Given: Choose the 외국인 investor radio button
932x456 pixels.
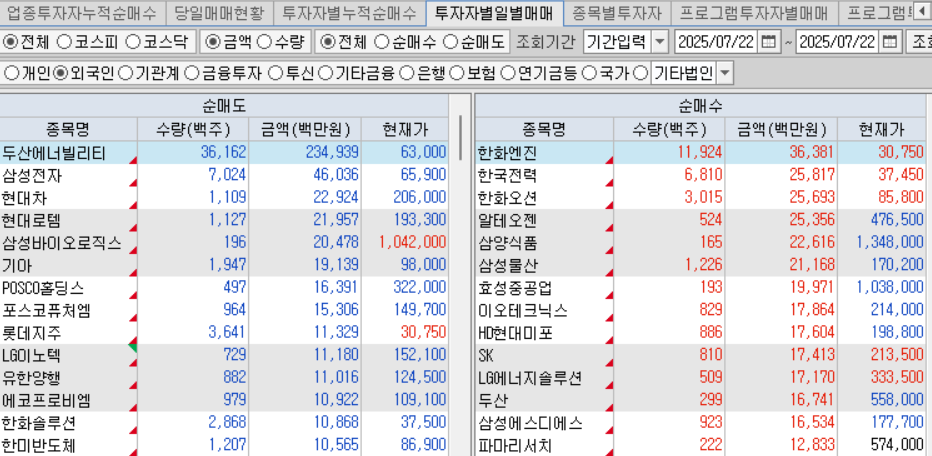Looking at the screenshot, I should click(61, 74).
